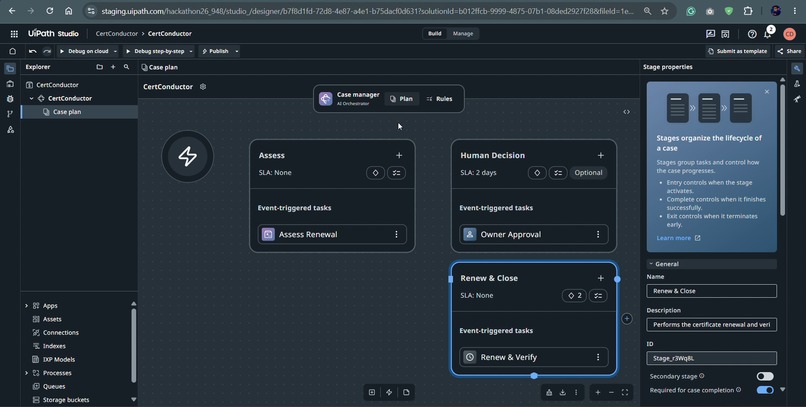Viewport: 806px width, 407px height.
Task: Click the download icon in bottom canvas toolbar
Action: tap(563, 393)
